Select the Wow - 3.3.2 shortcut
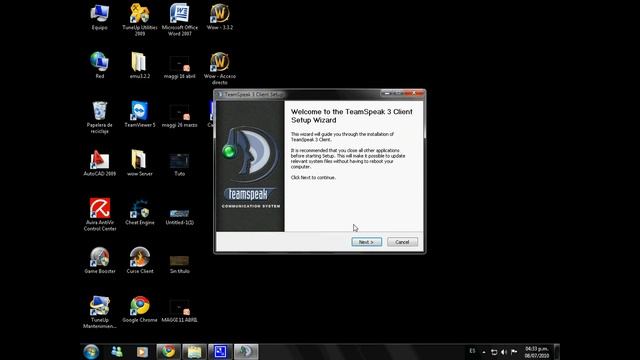 click(x=220, y=17)
